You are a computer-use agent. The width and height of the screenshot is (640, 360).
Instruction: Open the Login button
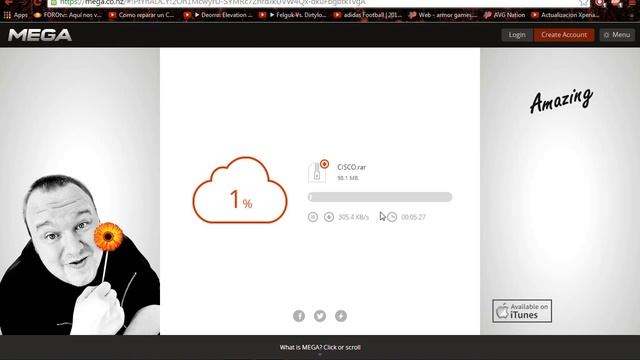517,35
